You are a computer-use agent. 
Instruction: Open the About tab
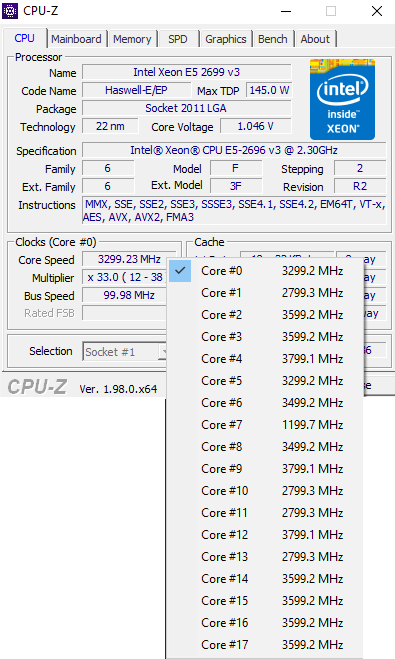click(x=315, y=39)
